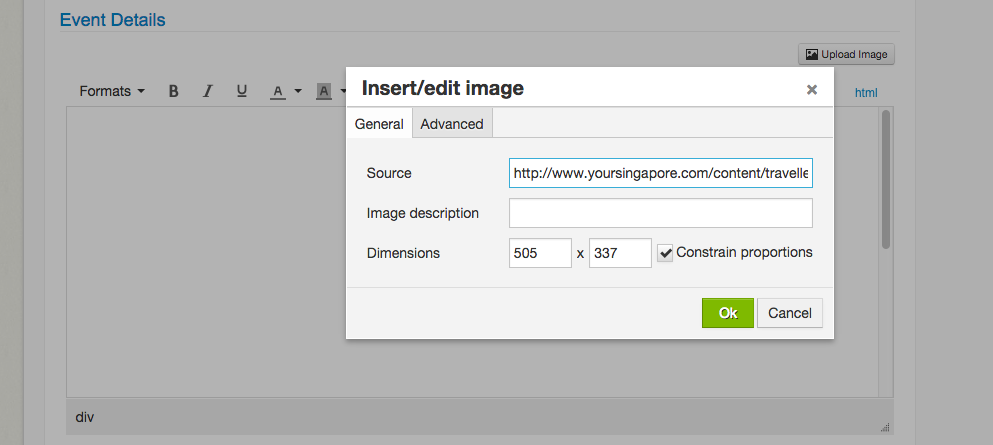
Task: Uncheck Constrain proportions checkbox
Action: 664,253
